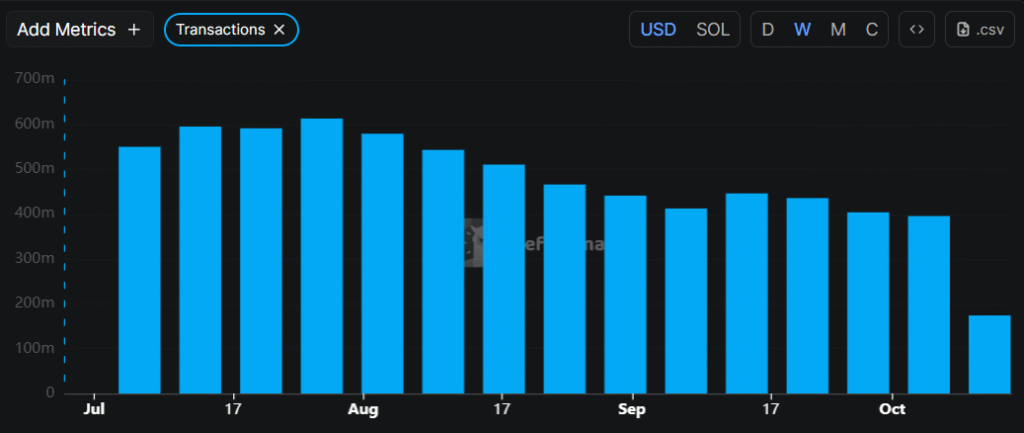Click the first bar after Jul label

pos(140,270)
